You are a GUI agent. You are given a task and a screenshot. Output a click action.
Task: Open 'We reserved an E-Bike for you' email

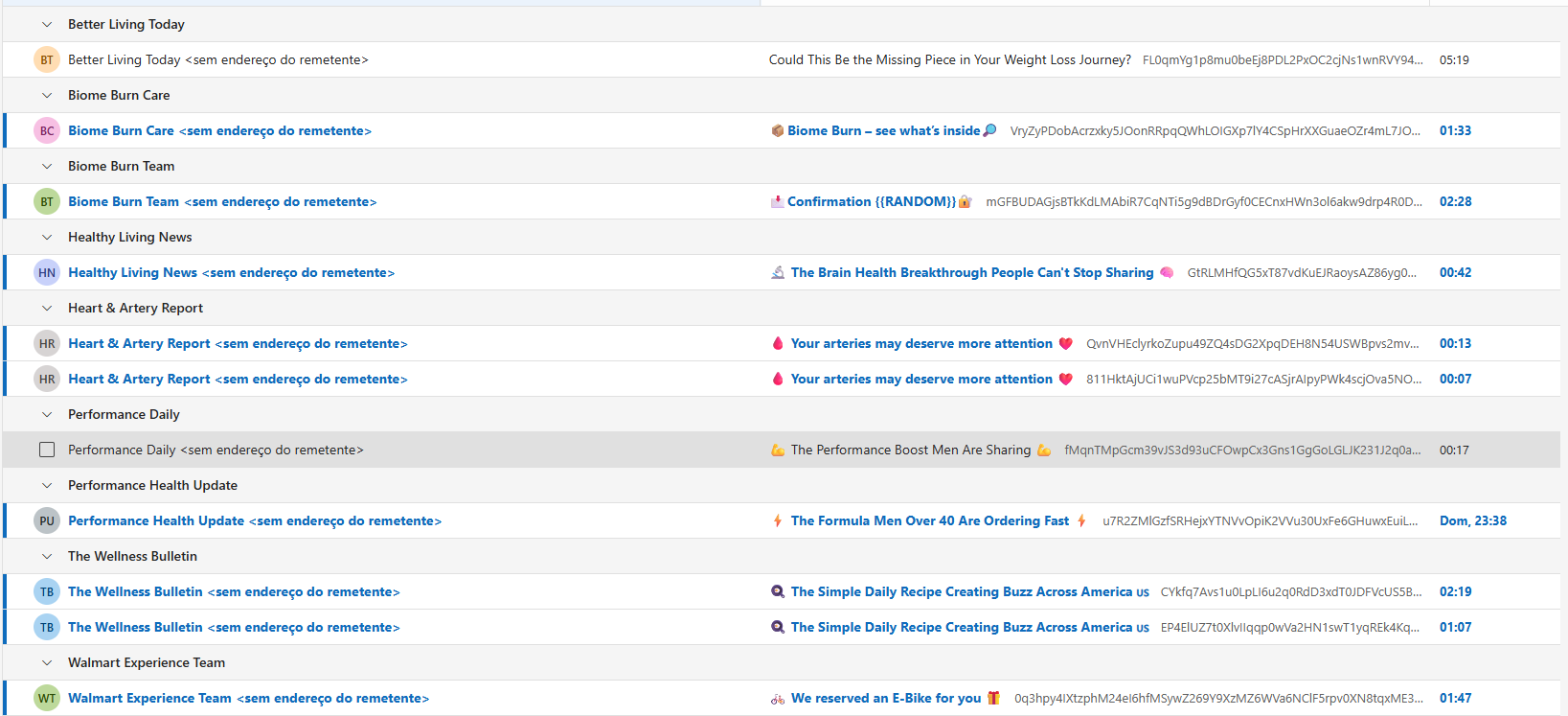coord(886,698)
